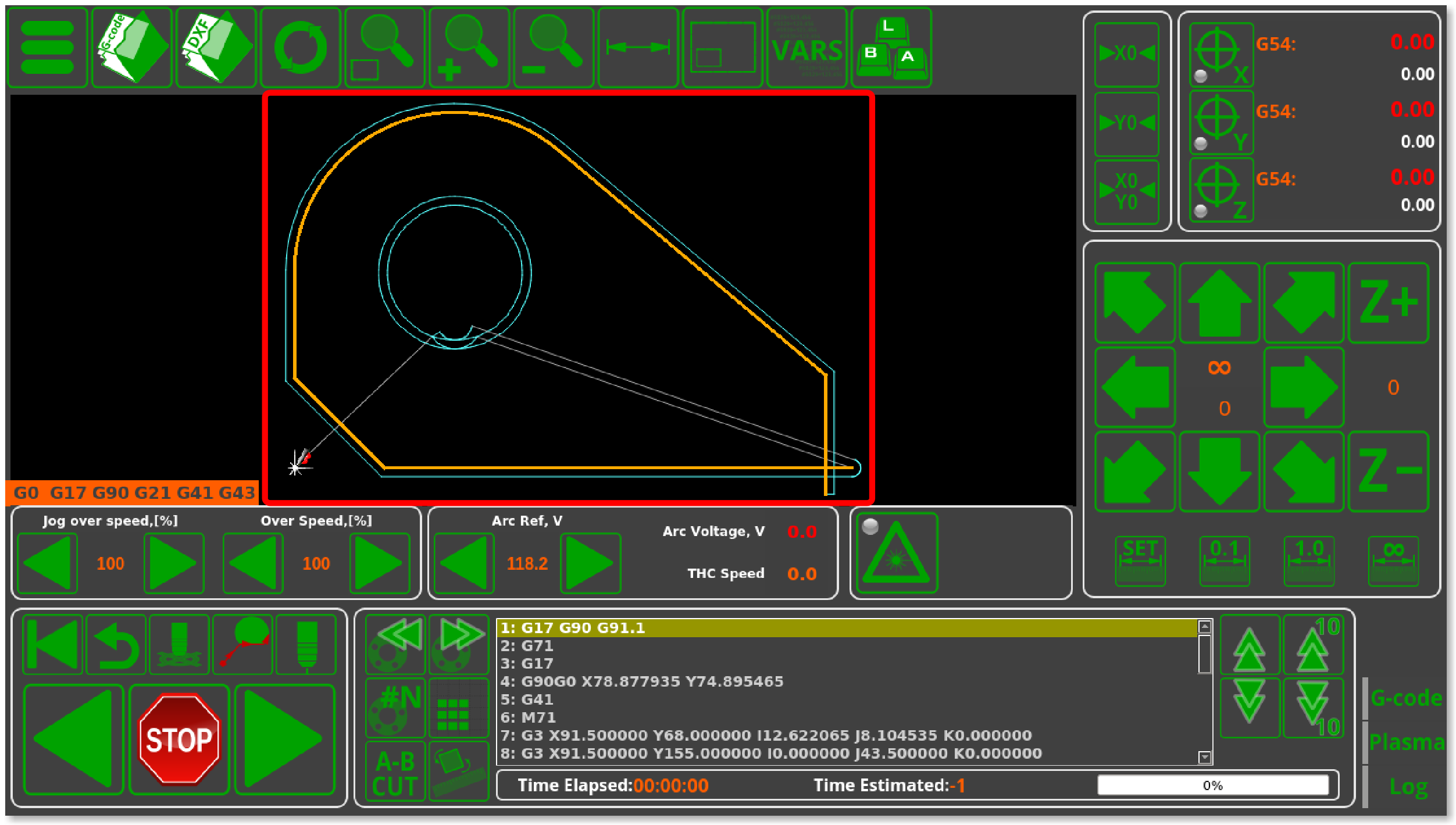Jog the Z+ axis button
The height and width of the screenshot is (825, 1456).
(1387, 303)
